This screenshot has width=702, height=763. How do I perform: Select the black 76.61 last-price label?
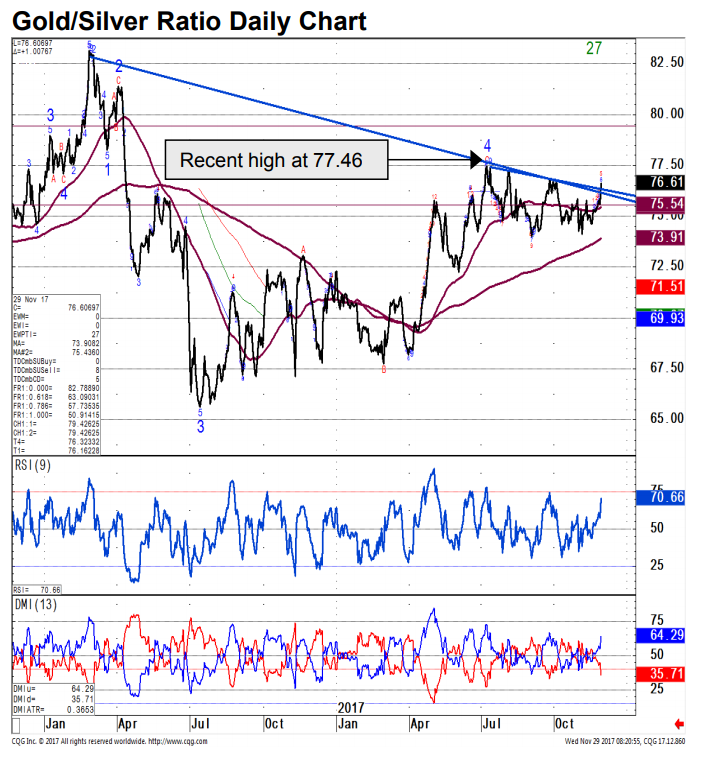[x=660, y=182]
